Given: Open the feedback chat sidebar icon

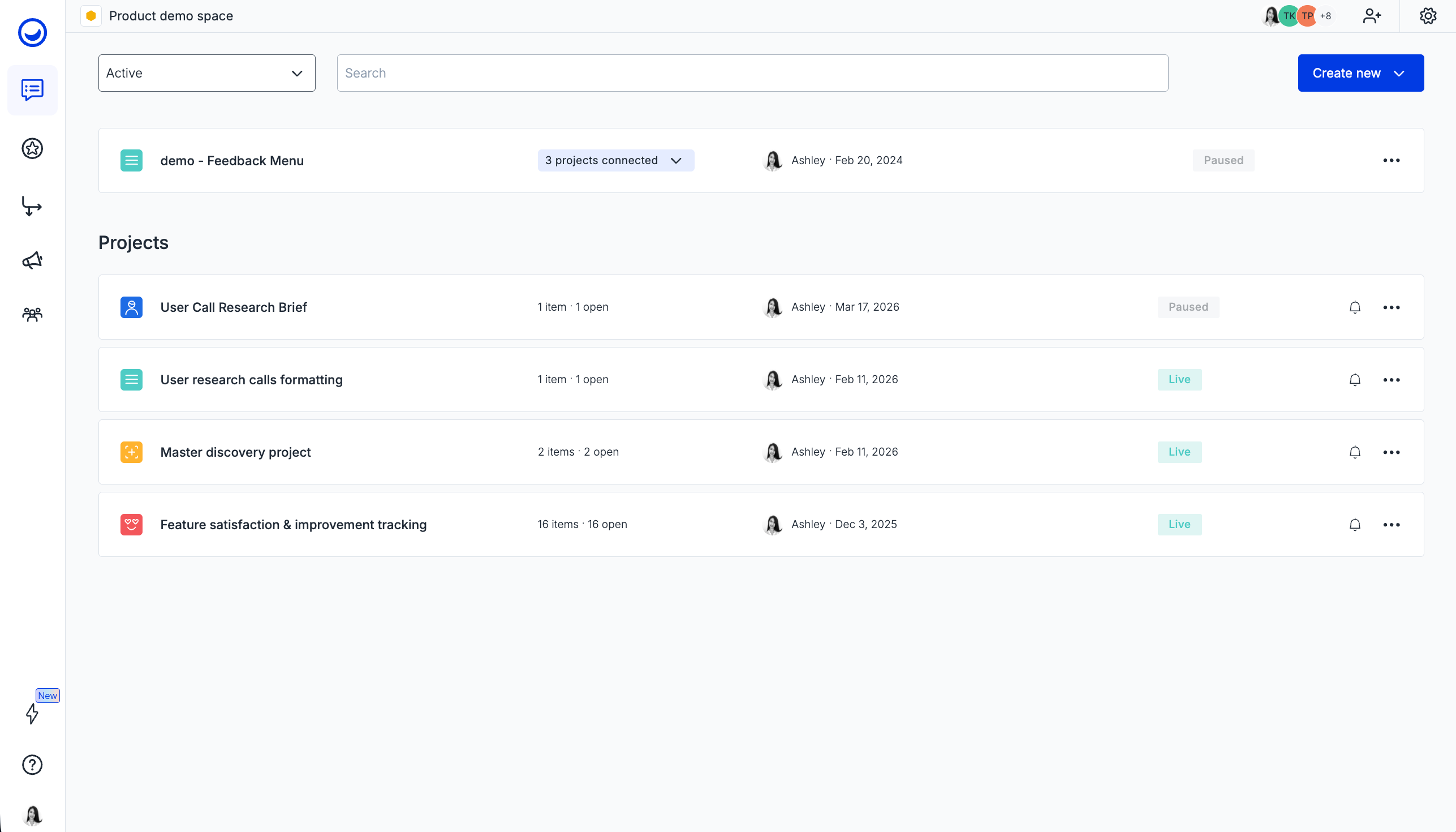Looking at the screenshot, I should click(x=33, y=90).
